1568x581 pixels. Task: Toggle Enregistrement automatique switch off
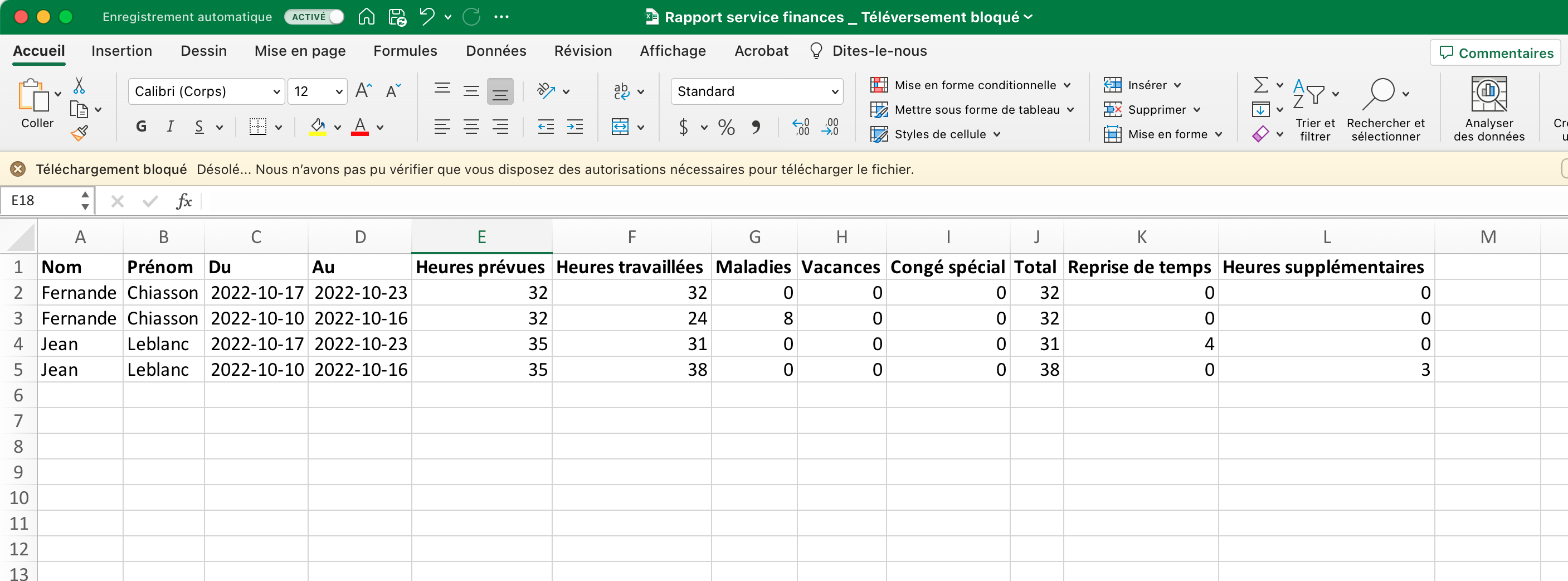point(314,16)
